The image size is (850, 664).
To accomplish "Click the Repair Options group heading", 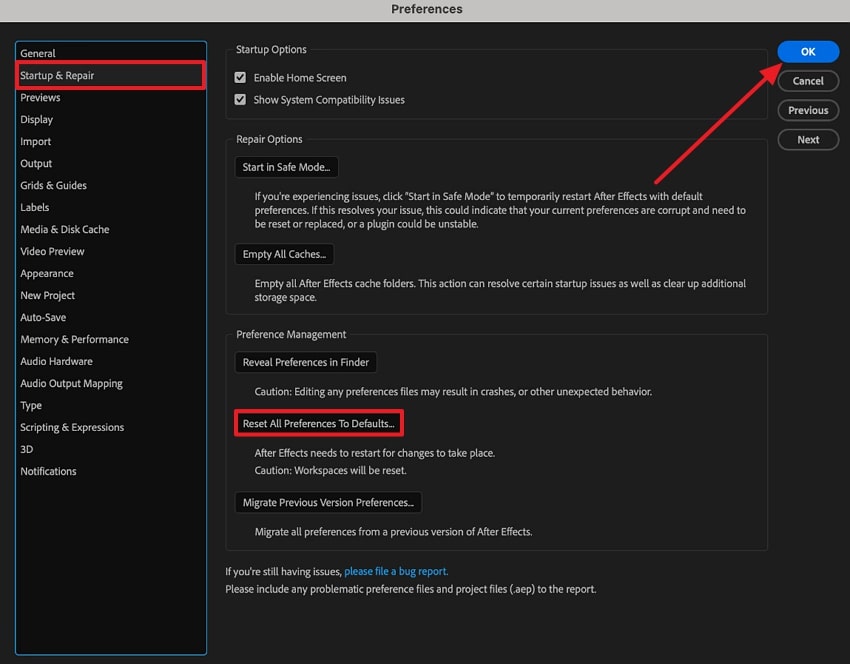I will 269,139.
